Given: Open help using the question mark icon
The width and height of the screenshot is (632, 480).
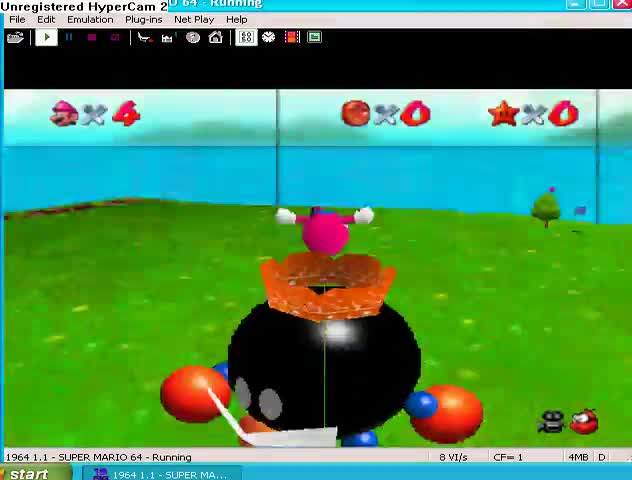Looking at the screenshot, I should (193, 37).
